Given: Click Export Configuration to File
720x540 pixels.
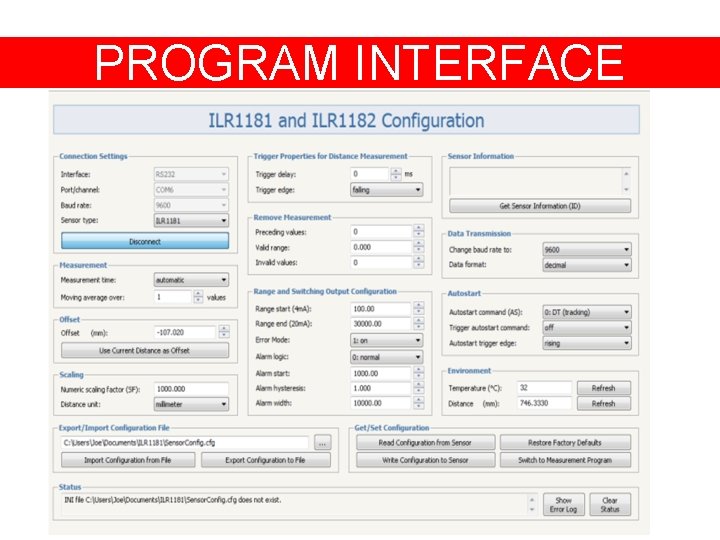Looking at the screenshot, I should pyautogui.click(x=265, y=460).
